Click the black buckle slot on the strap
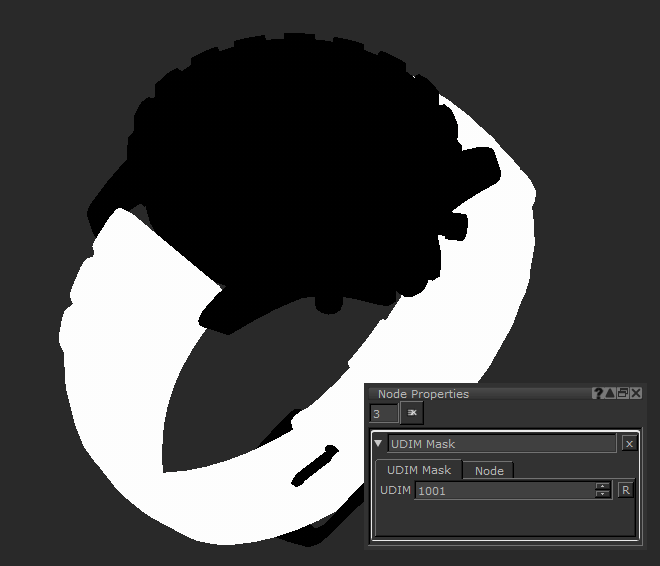This screenshot has height=566, width=660. pyautogui.click(x=315, y=462)
